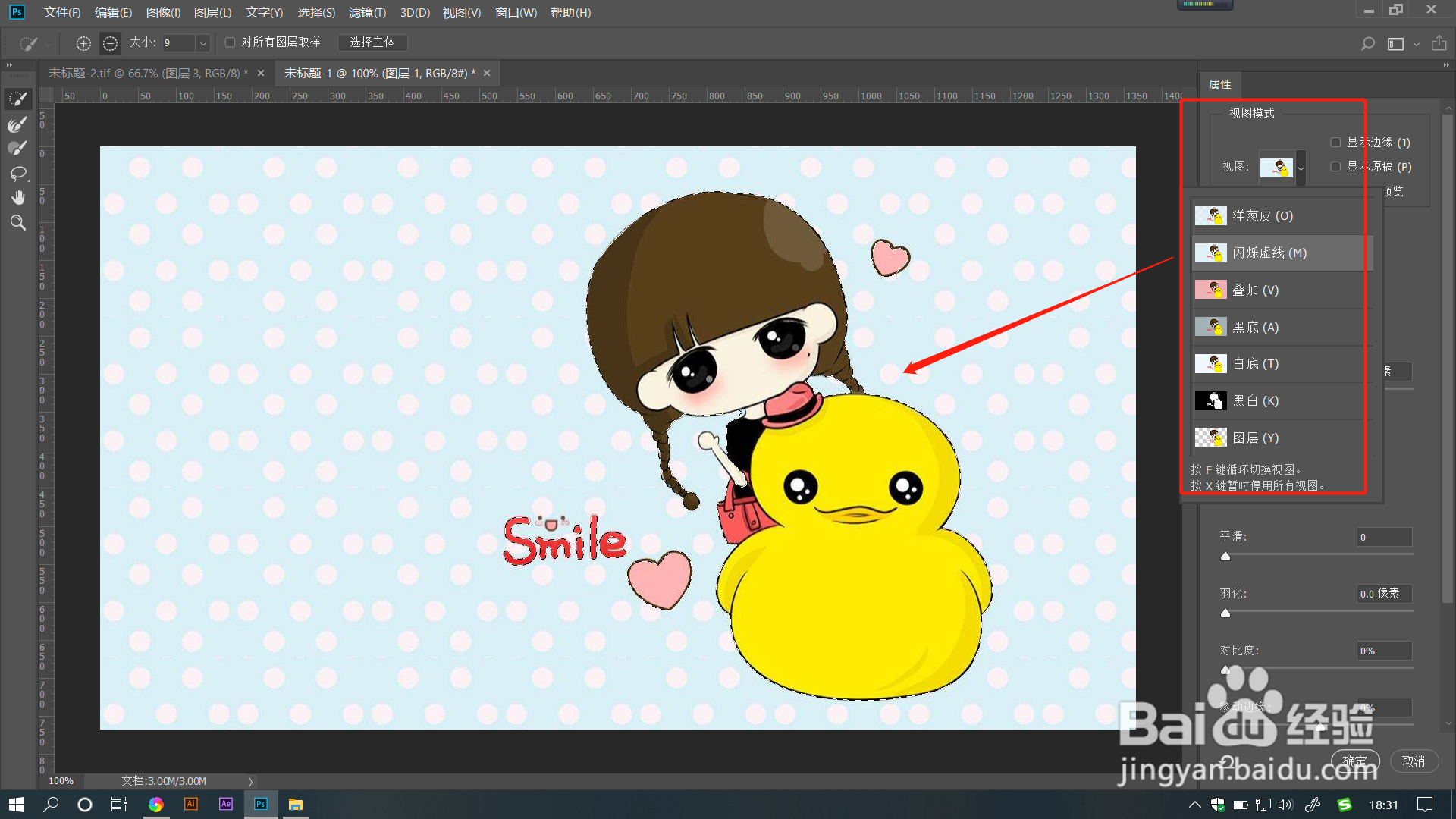Choose 图层 (Y) view mode
The height and width of the screenshot is (819, 1456).
pyautogui.click(x=1282, y=438)
